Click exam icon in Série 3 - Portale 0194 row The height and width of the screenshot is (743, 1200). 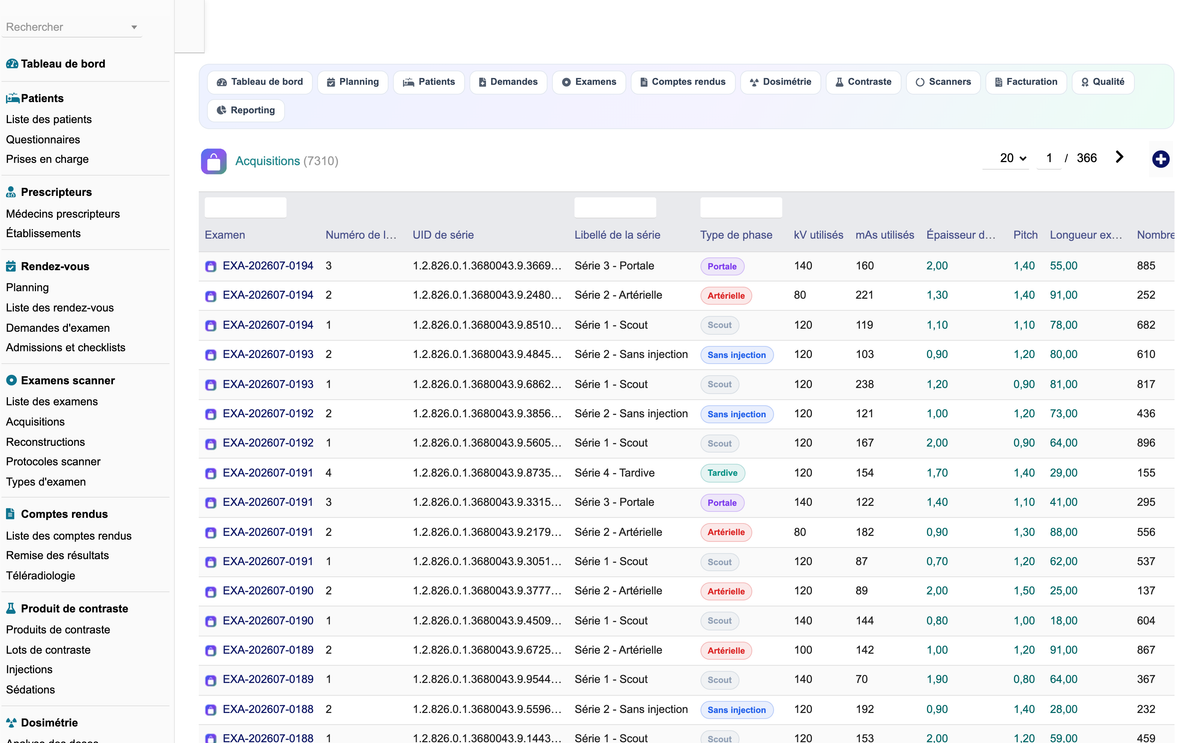211,267
